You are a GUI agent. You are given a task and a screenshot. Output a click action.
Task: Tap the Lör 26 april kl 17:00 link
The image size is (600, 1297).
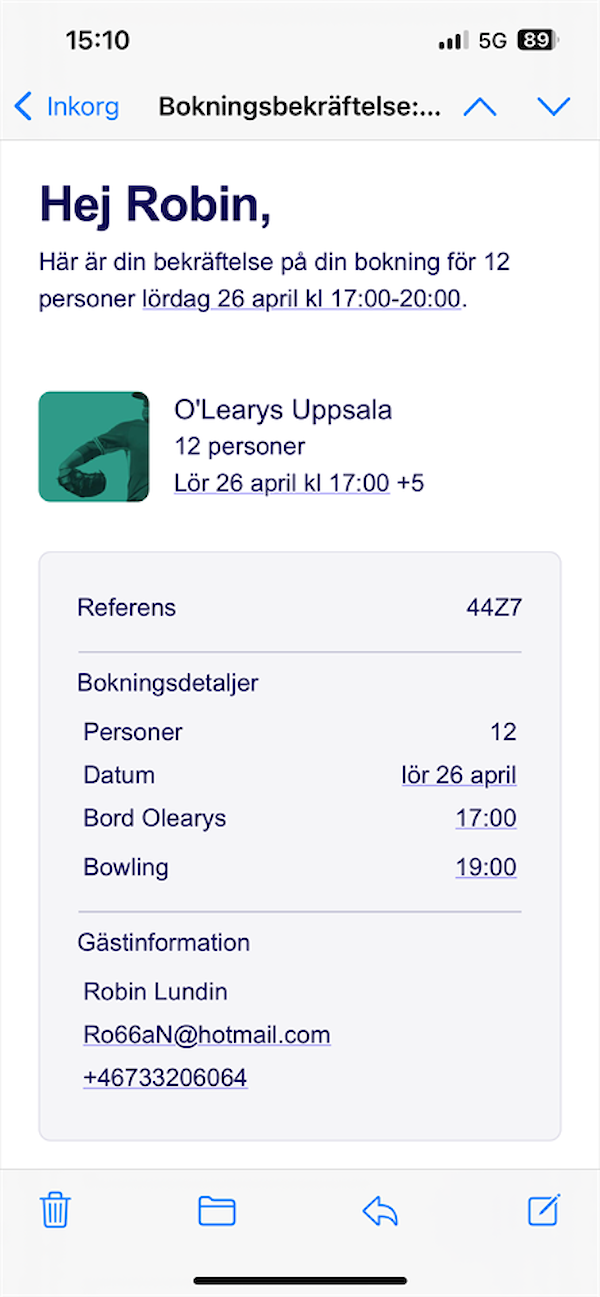281,483
